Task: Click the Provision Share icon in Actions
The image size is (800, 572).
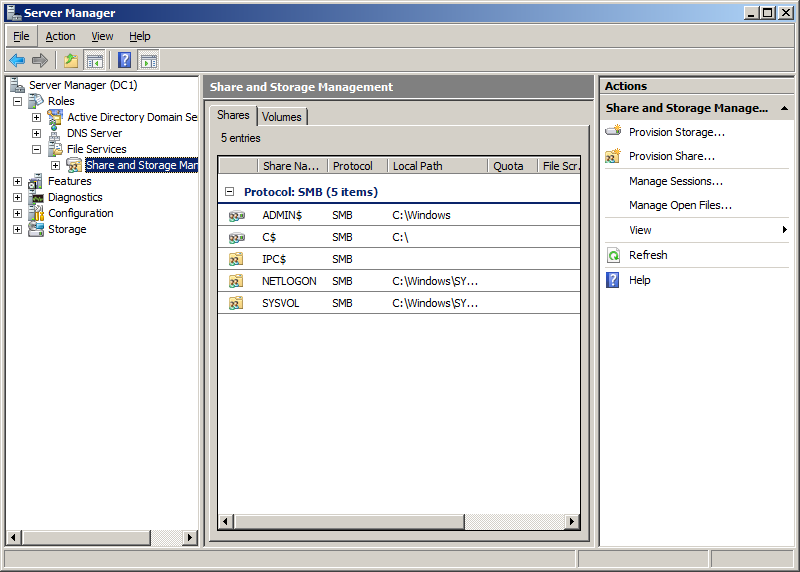Action: pyautogui.click(x=613, y=156)
